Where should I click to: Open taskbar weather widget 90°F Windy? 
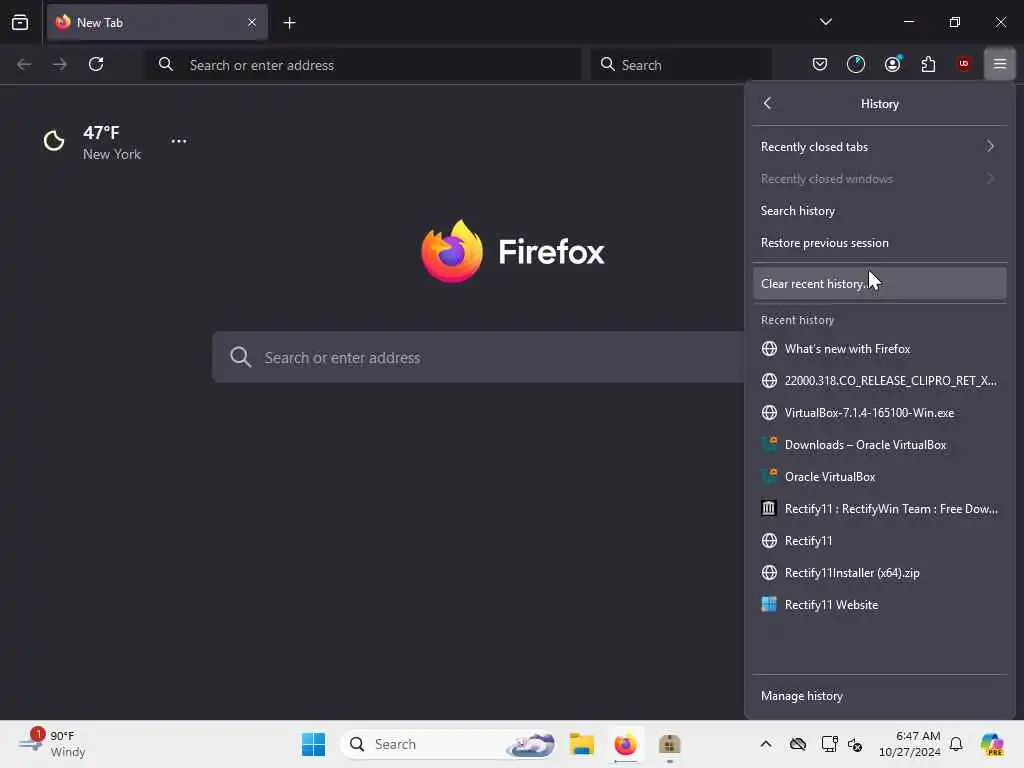coord(52,743)
